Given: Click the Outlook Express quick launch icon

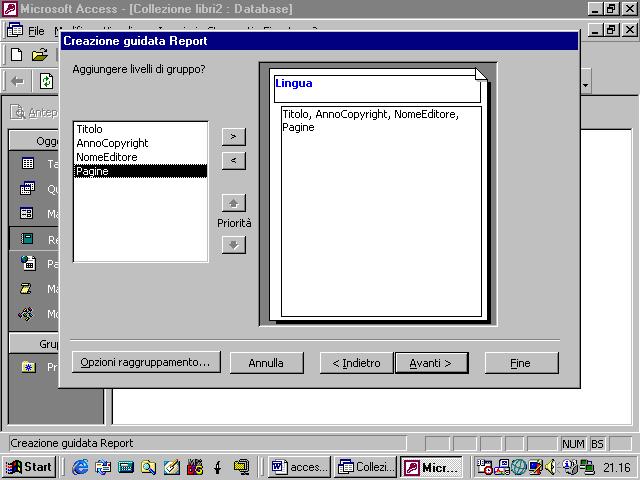Looking at the screenshot, I should click(103, 467).
